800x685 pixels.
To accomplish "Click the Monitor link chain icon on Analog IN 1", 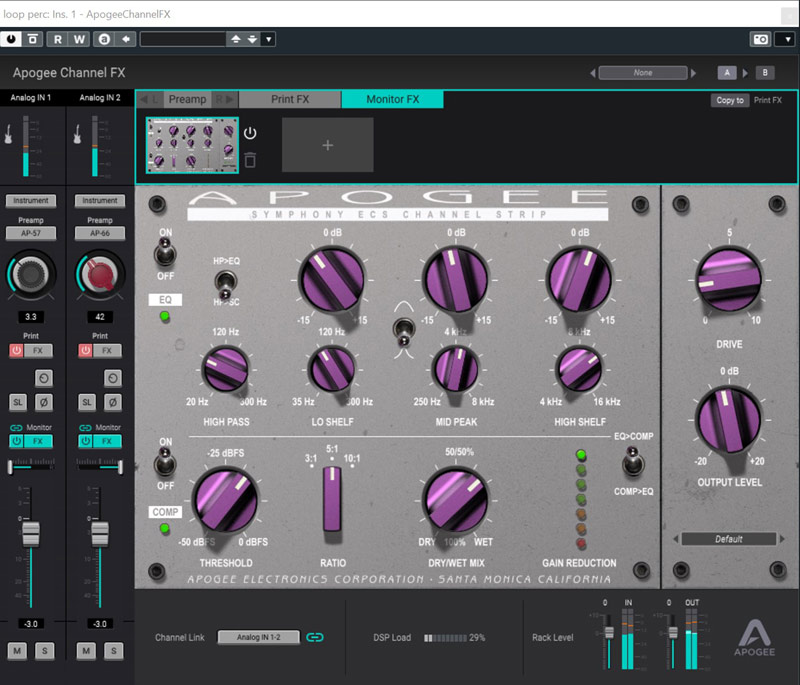I will tap(17, 427).
